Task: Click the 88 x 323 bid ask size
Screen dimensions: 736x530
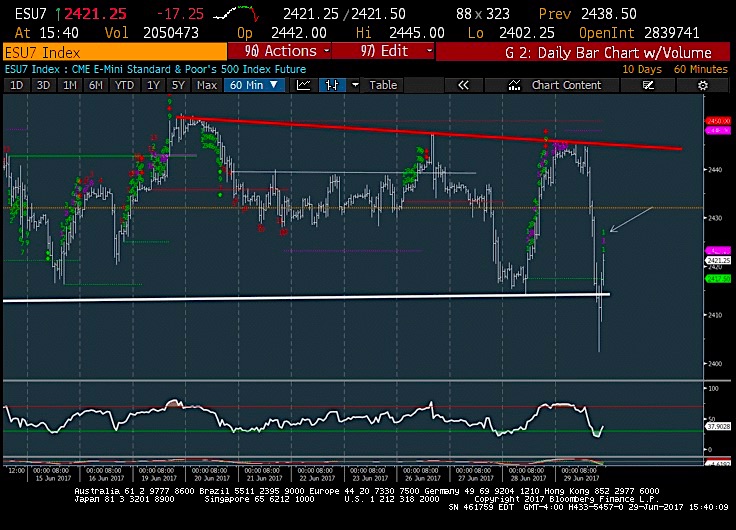Action: click(x=483, y=14)
